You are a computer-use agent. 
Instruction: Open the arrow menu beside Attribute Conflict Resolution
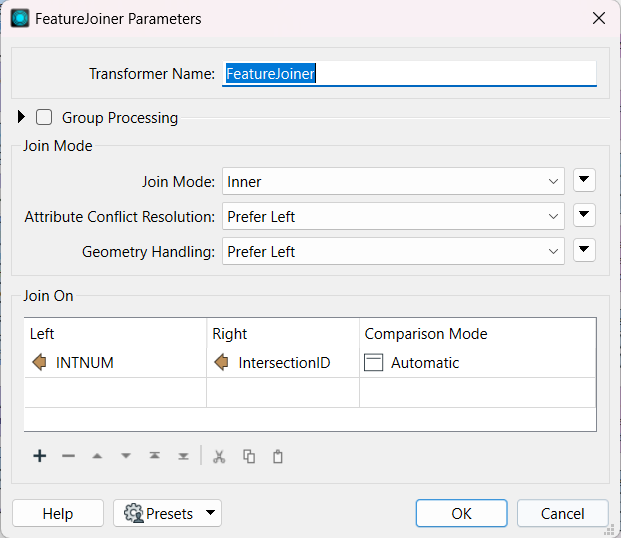coord(584,215)
